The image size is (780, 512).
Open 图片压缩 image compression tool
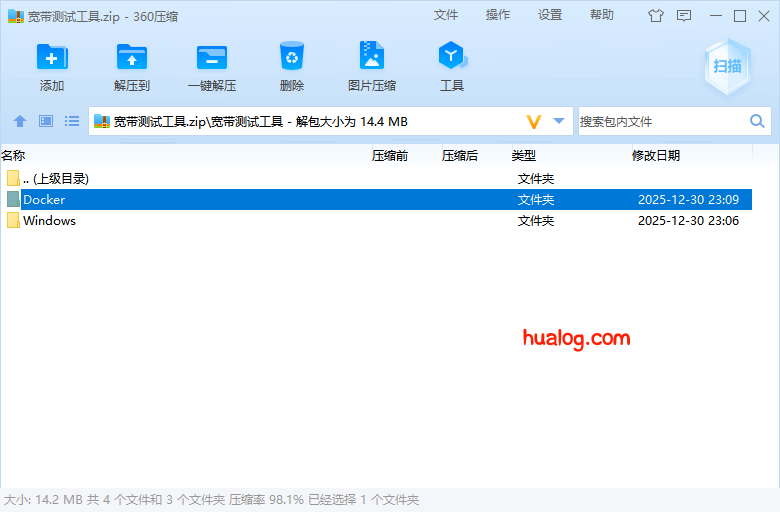point(372,55)
